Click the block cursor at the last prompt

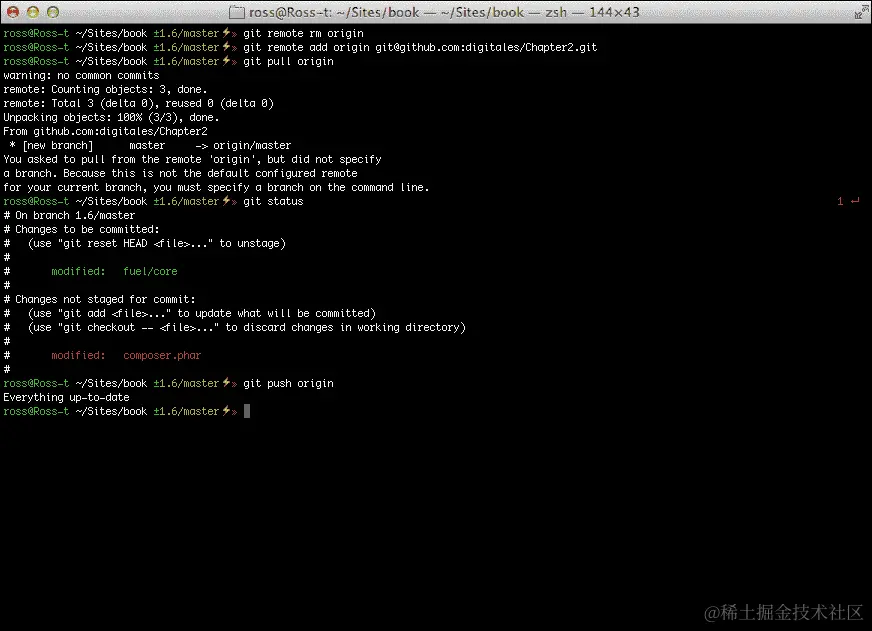point(247,411)
